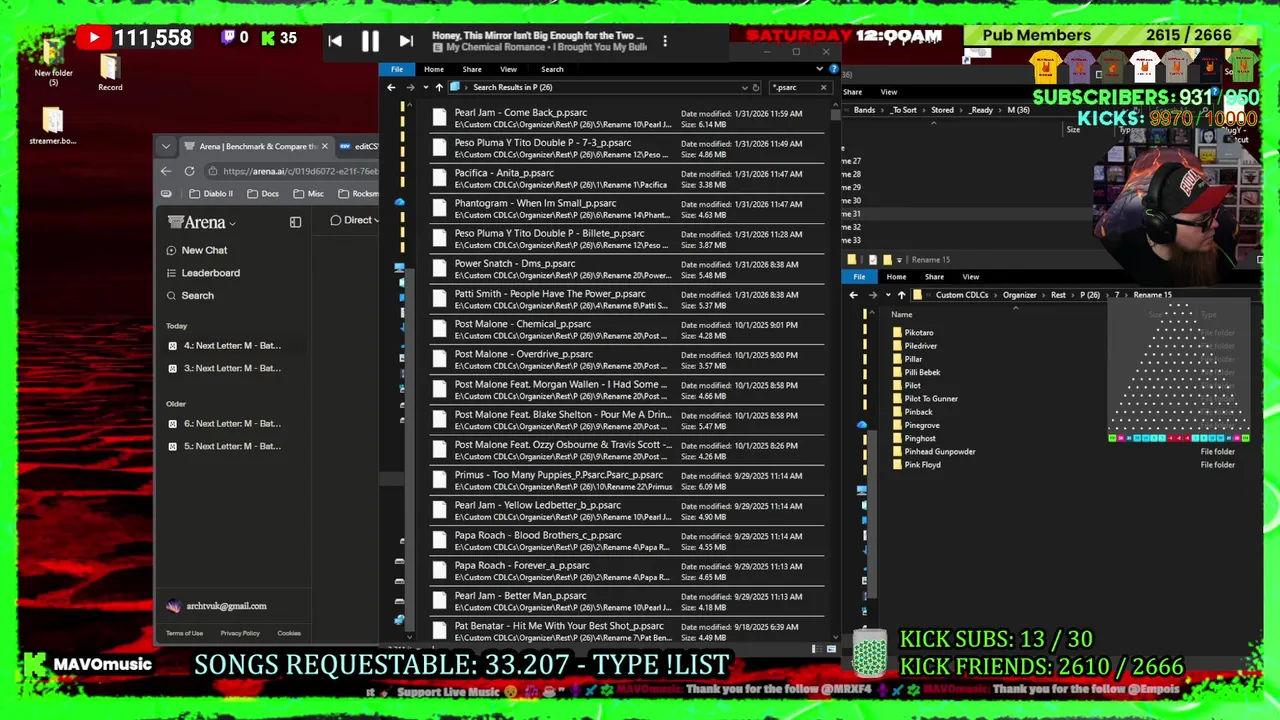Expand the ribbon in search Explorer
Viewport: 1280px width, 720px height.
pyautogui.click(x=819, y=69)
